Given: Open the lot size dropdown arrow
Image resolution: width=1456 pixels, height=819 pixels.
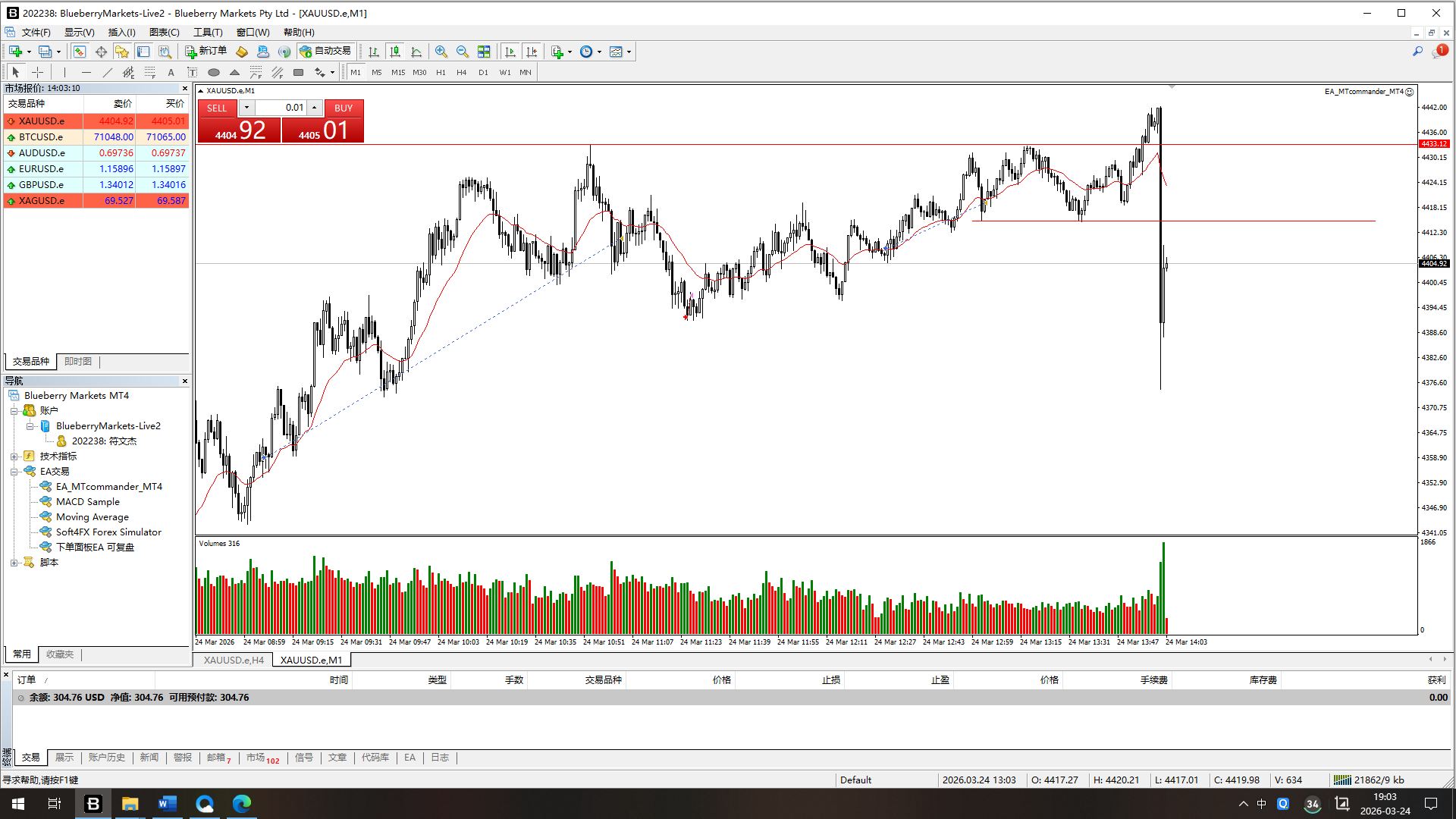Looking at the screenshot, I should (246, 108).
